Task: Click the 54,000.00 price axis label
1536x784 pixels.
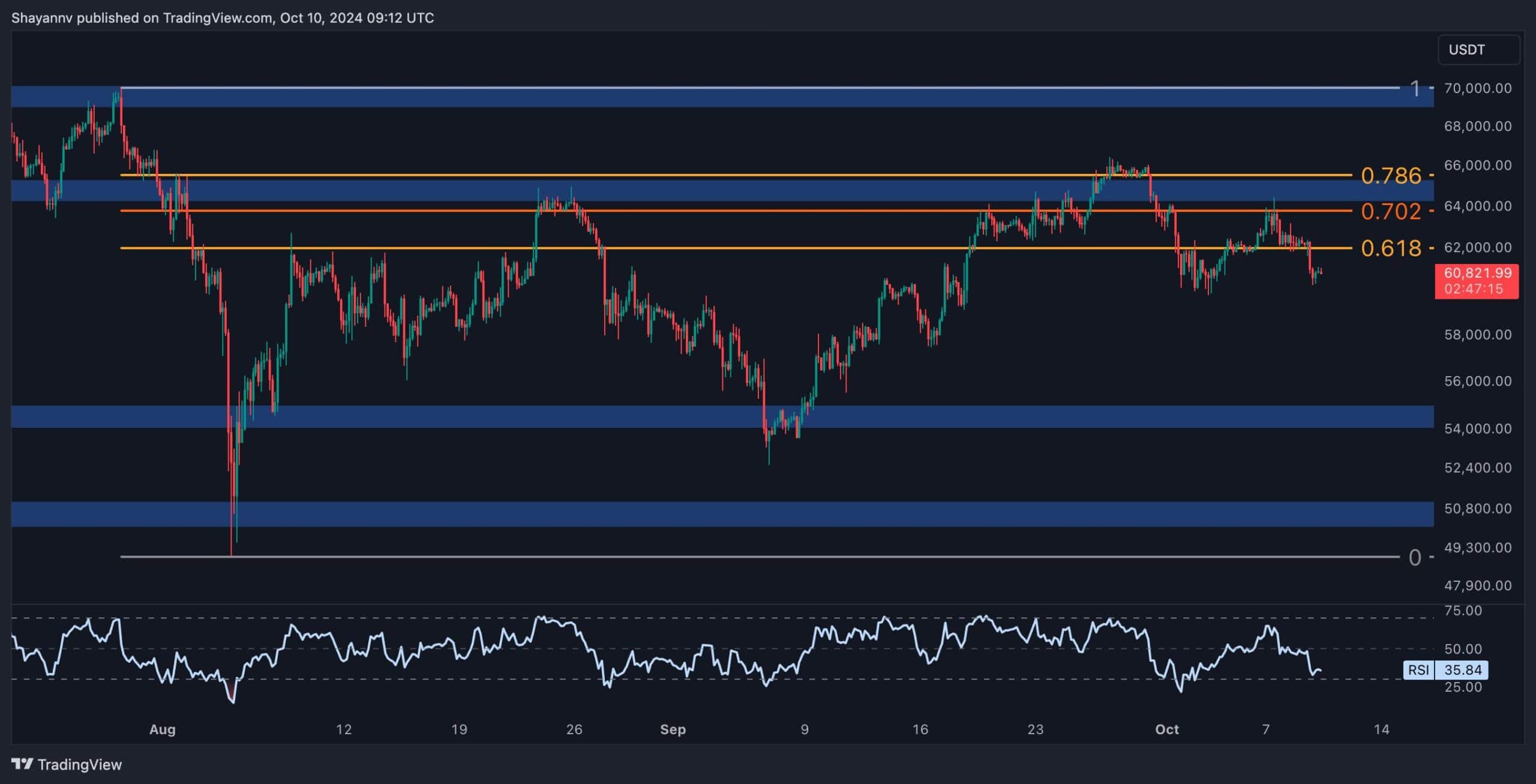Action: (1478, 428)
